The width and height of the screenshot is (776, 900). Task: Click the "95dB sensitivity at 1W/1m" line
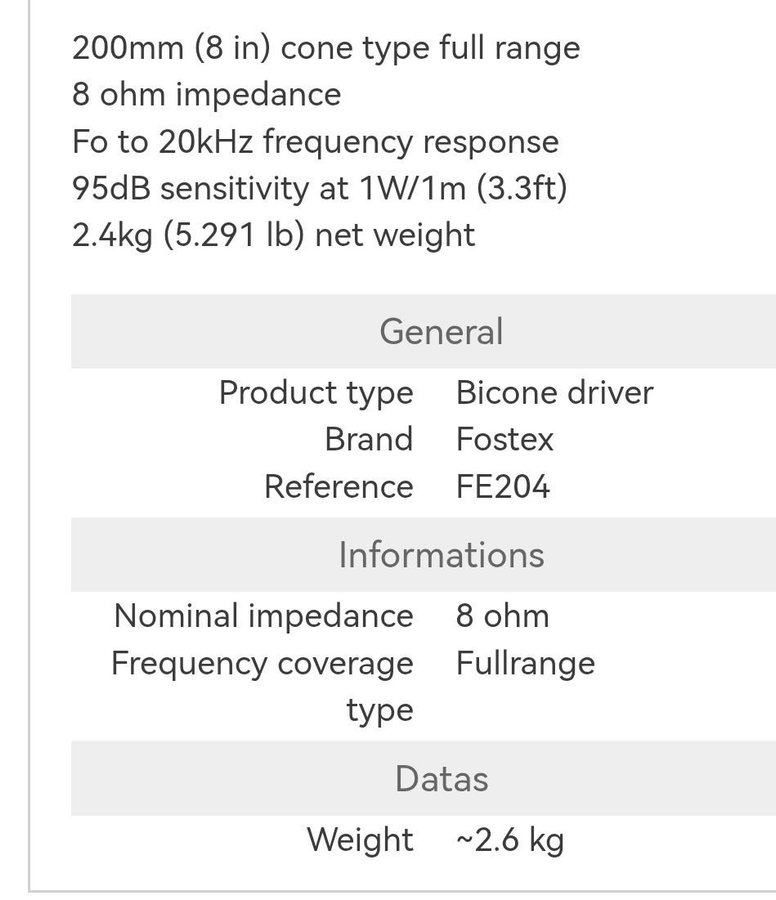click(319, 188)
